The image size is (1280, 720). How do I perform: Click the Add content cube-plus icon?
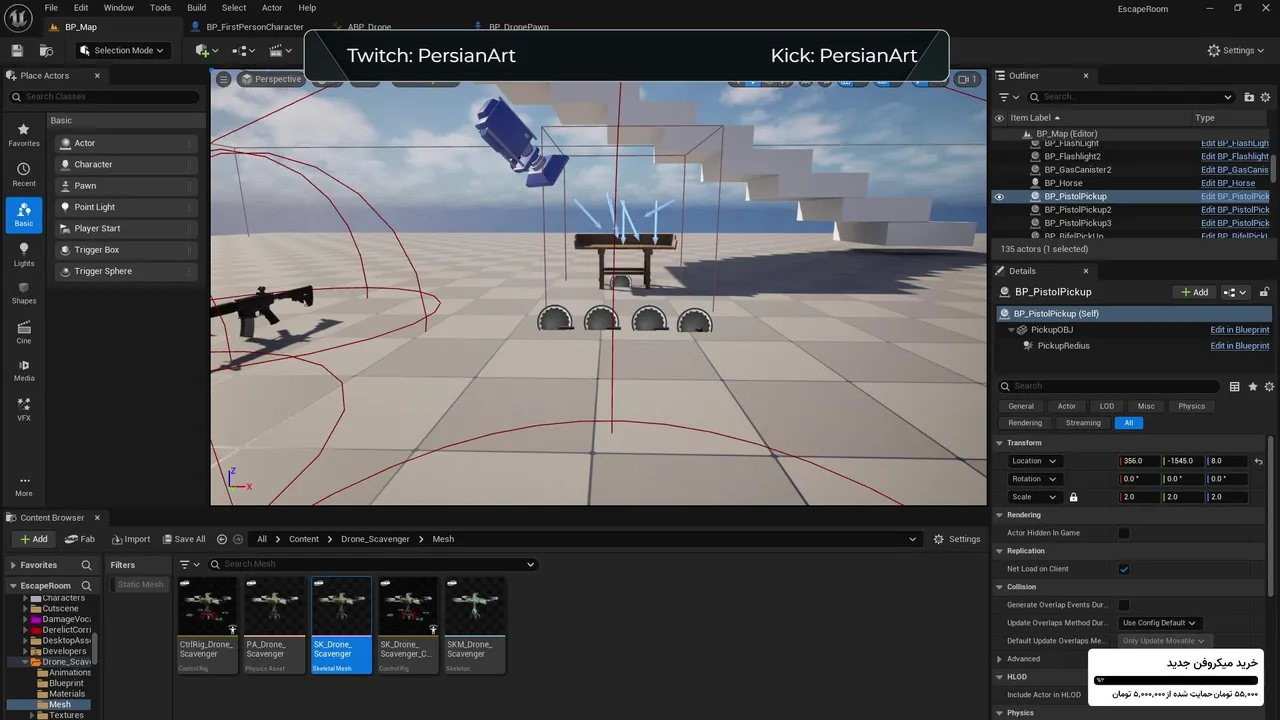(204, 50)
